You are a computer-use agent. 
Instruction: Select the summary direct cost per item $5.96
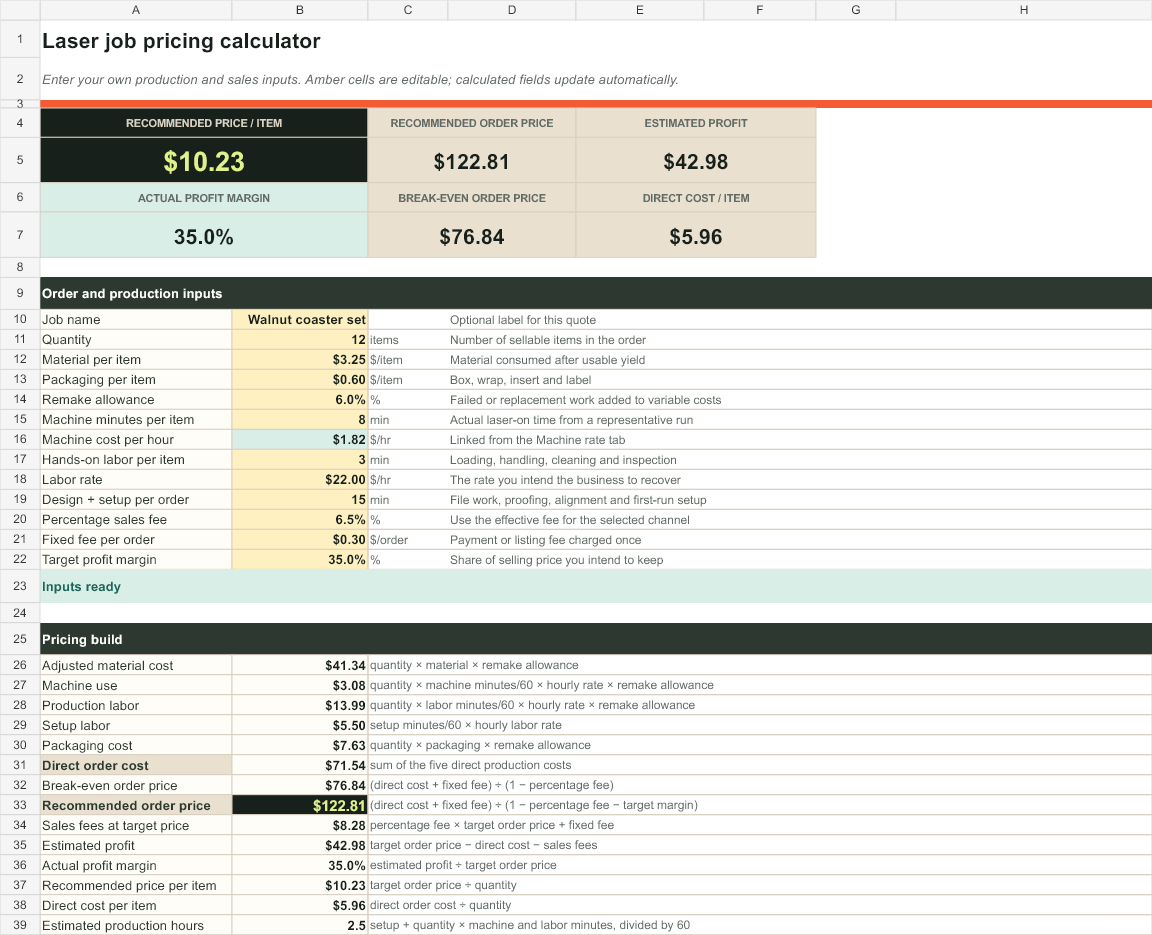coord(696,236)
